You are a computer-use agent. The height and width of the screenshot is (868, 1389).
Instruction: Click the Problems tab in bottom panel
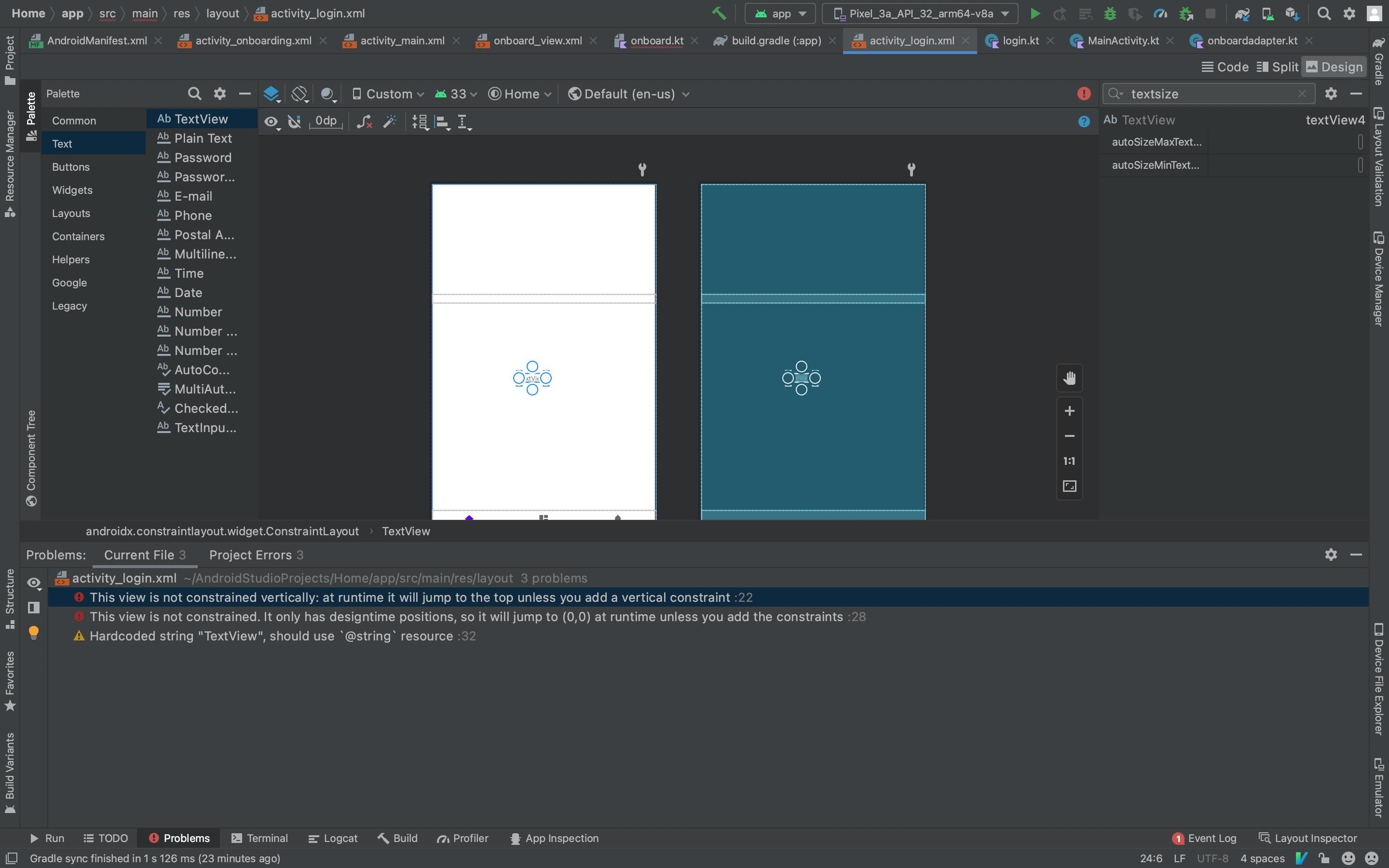click(x=187, y=838)
